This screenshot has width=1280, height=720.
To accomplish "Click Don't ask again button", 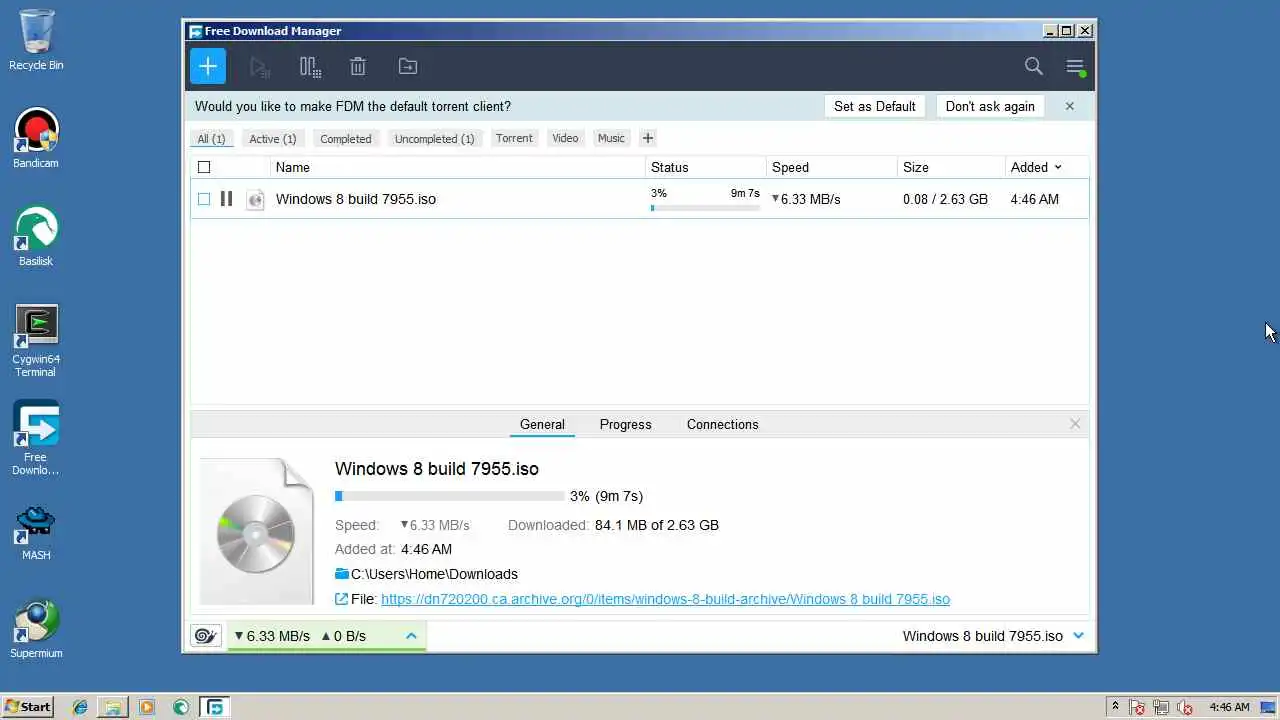I will (990, 106).
